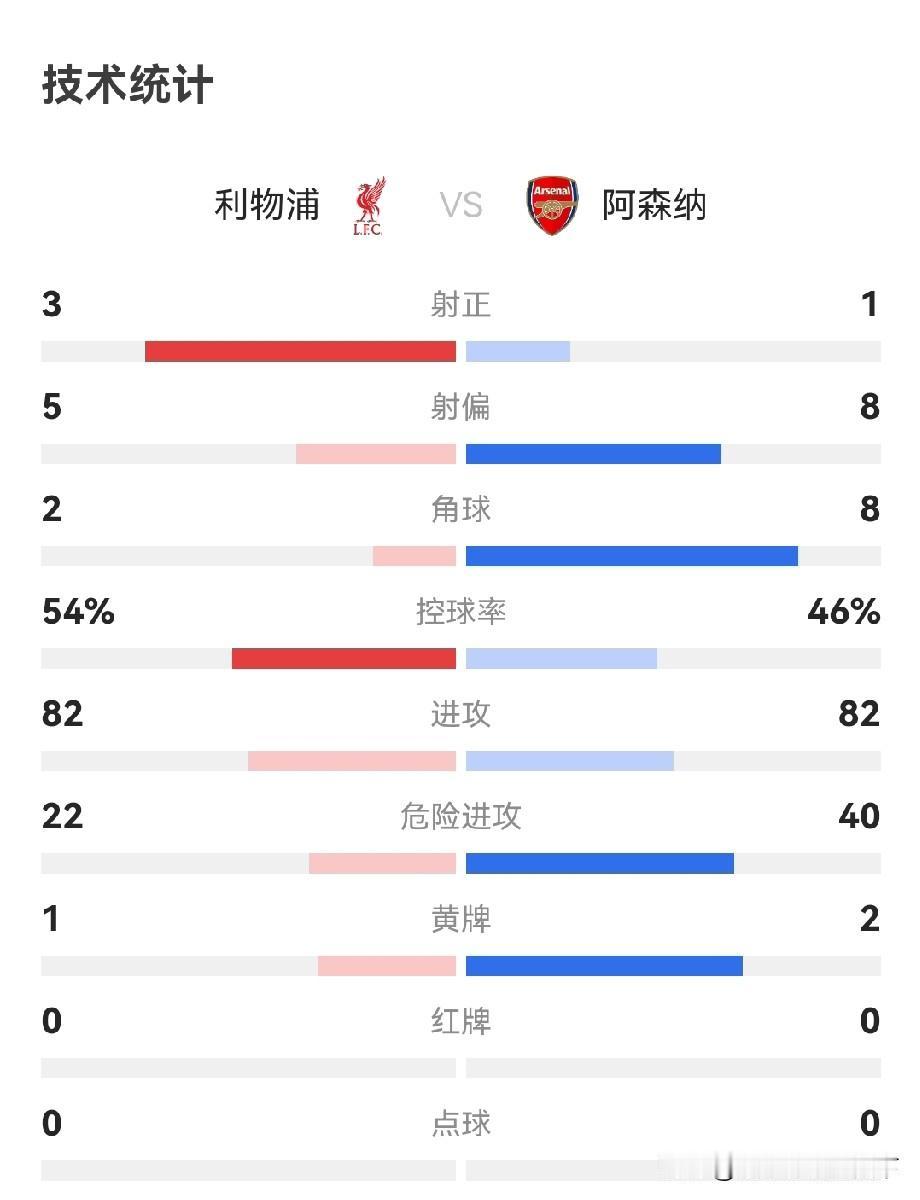Click the 射偏 stat label
This screenshot has width=920, height=1200.
[x=461, y=407]
